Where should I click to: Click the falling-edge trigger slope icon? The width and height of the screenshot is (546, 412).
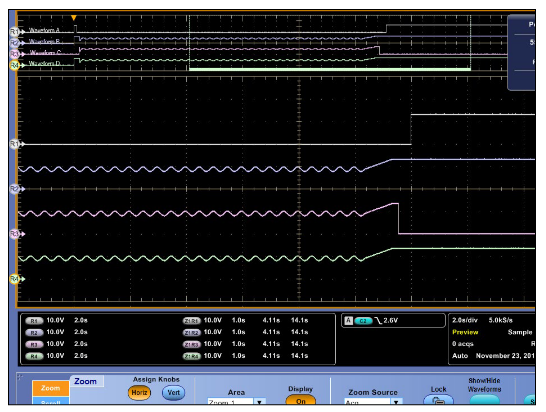[x=378, y=321]
